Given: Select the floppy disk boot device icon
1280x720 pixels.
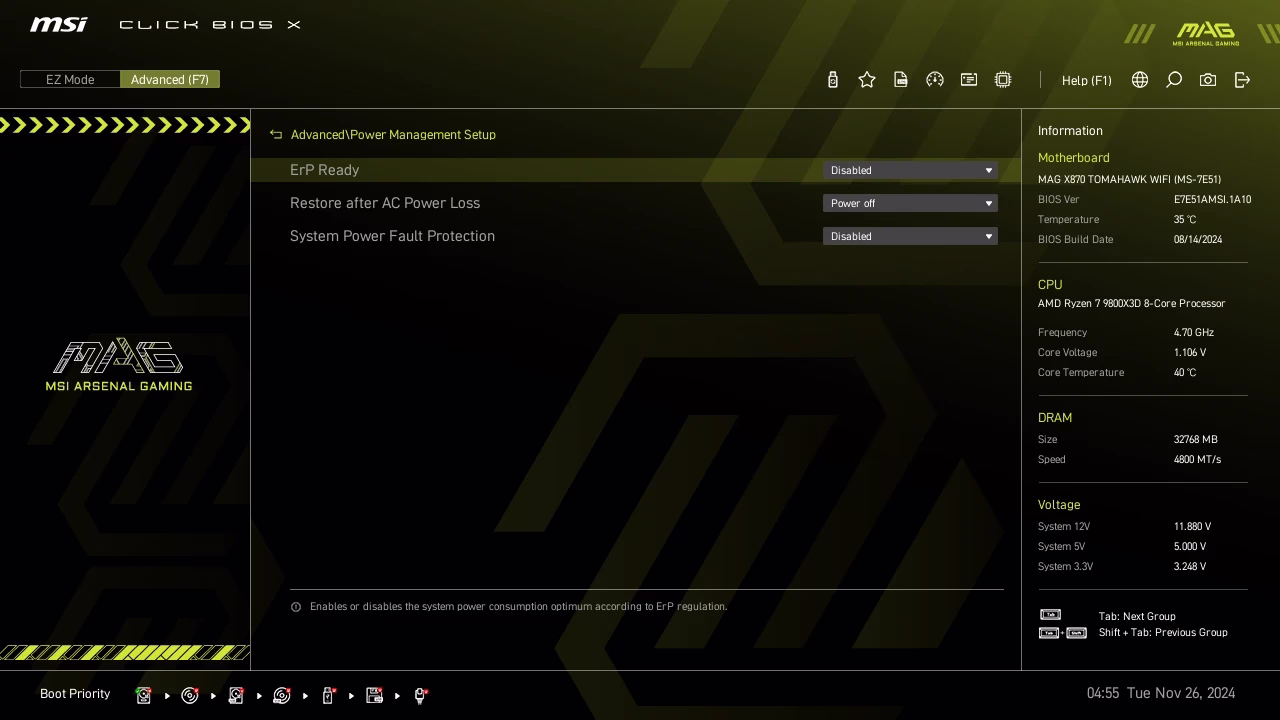Looking at the screenshot, I should tap(375, 695).
